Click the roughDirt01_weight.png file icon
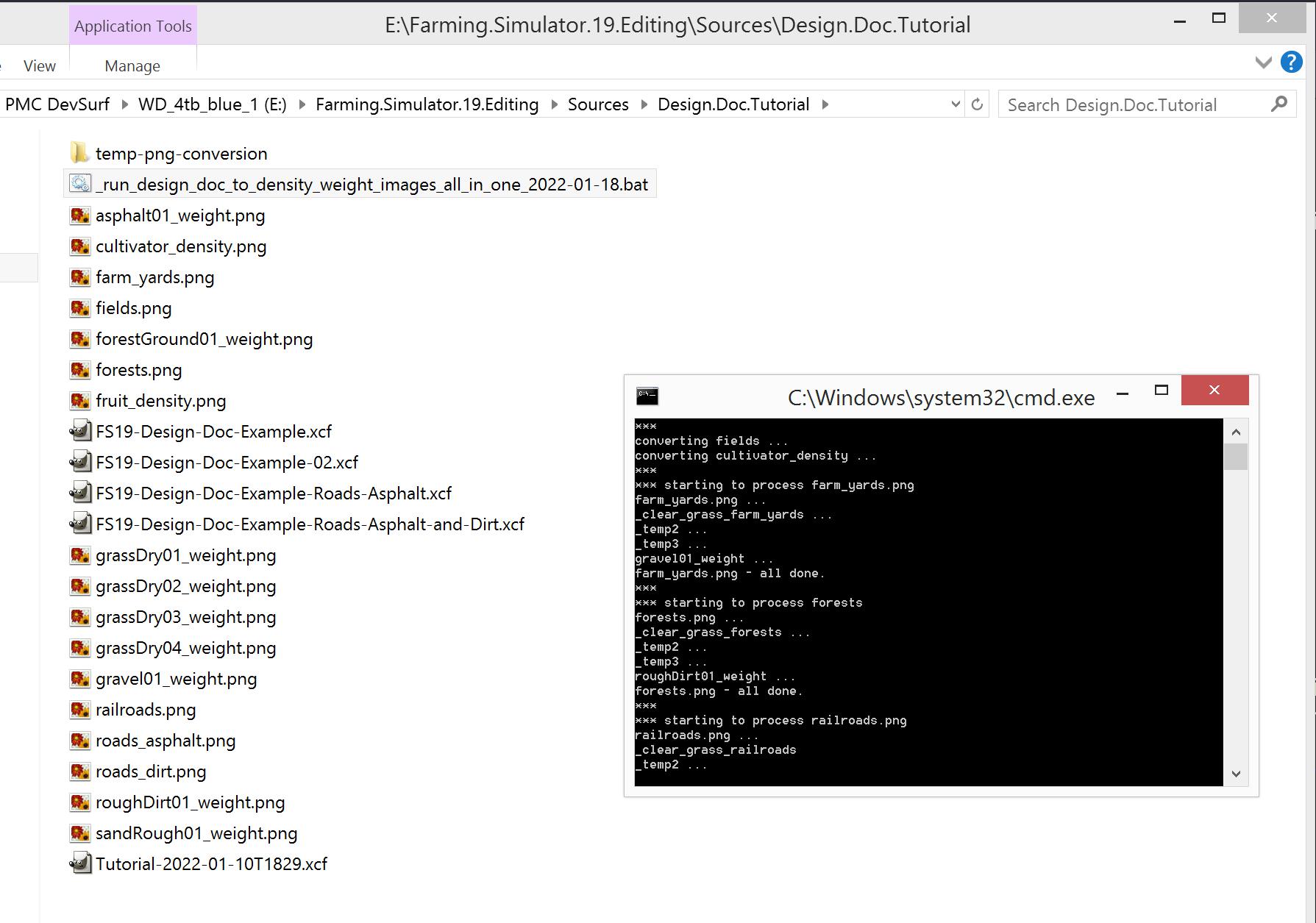 tap(80, 802)
